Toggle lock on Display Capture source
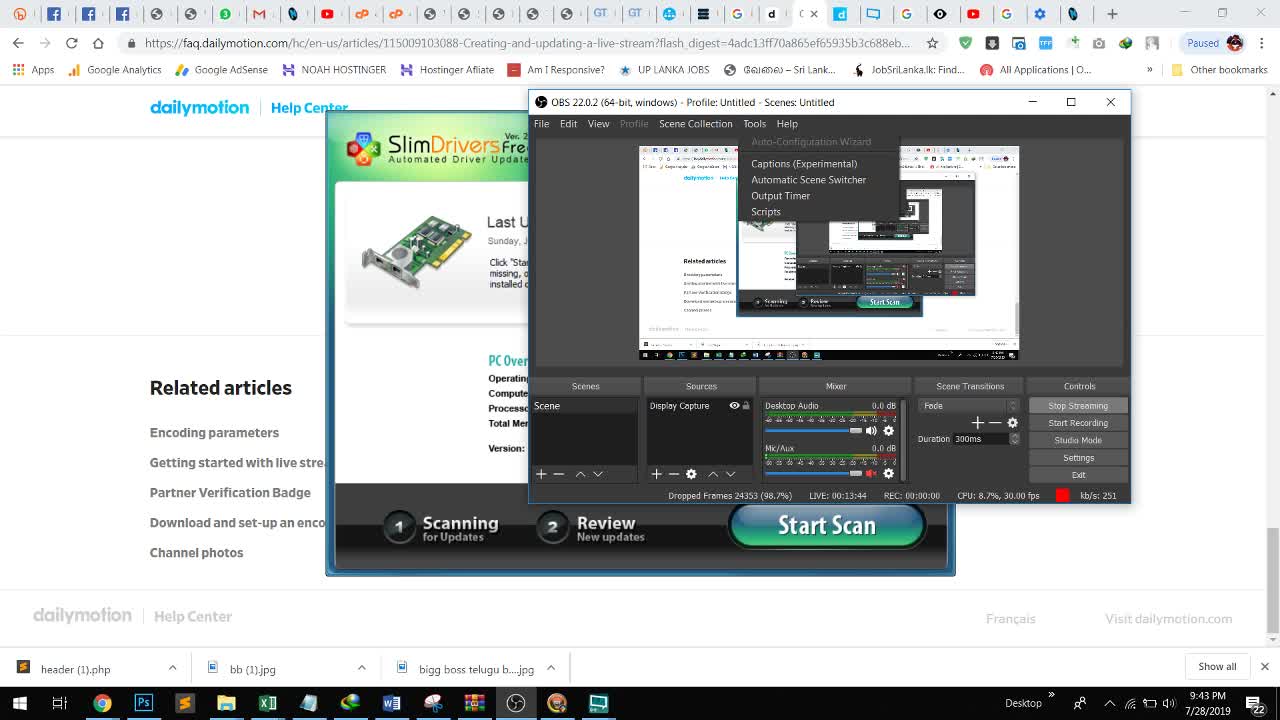Screen dimensions: 1280x720 (746, 406)
